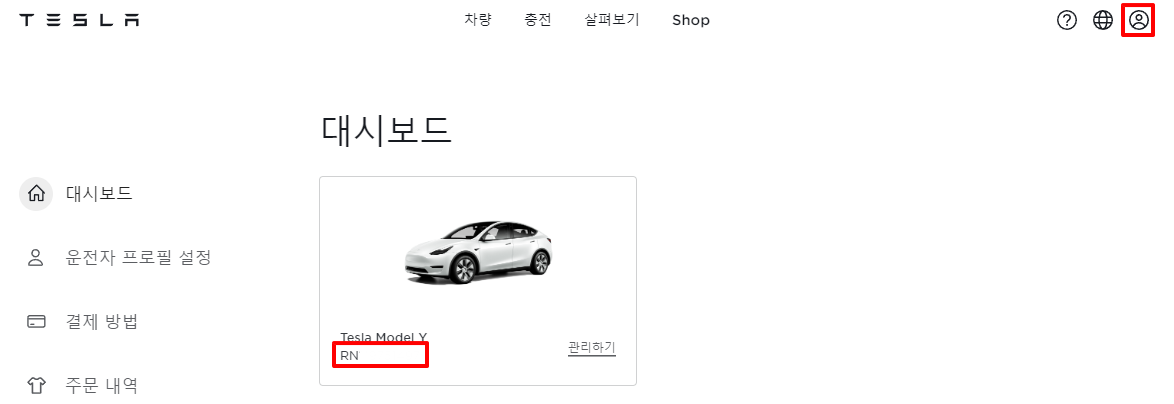Click the RN reservation number text

tap(350, 355)
